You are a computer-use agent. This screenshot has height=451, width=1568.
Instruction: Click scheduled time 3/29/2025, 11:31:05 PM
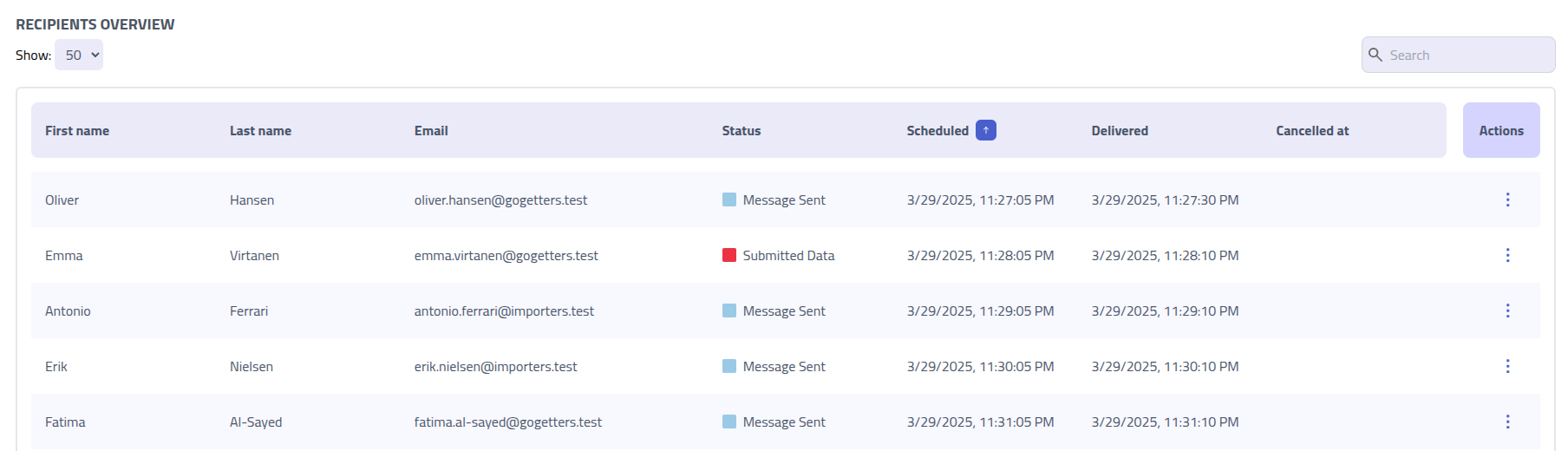point(980,422)
